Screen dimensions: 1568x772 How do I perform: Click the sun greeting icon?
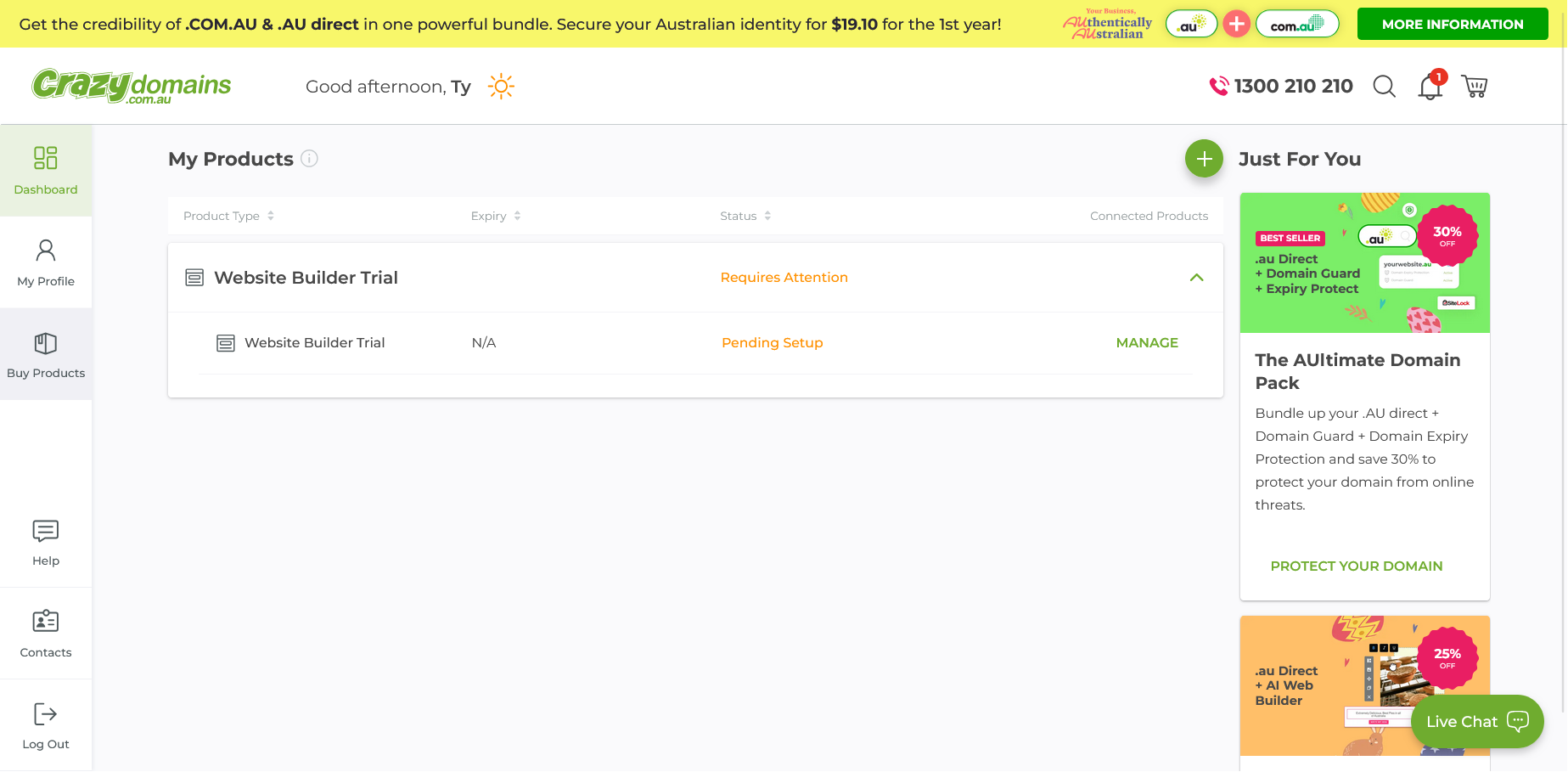point(501,87)
